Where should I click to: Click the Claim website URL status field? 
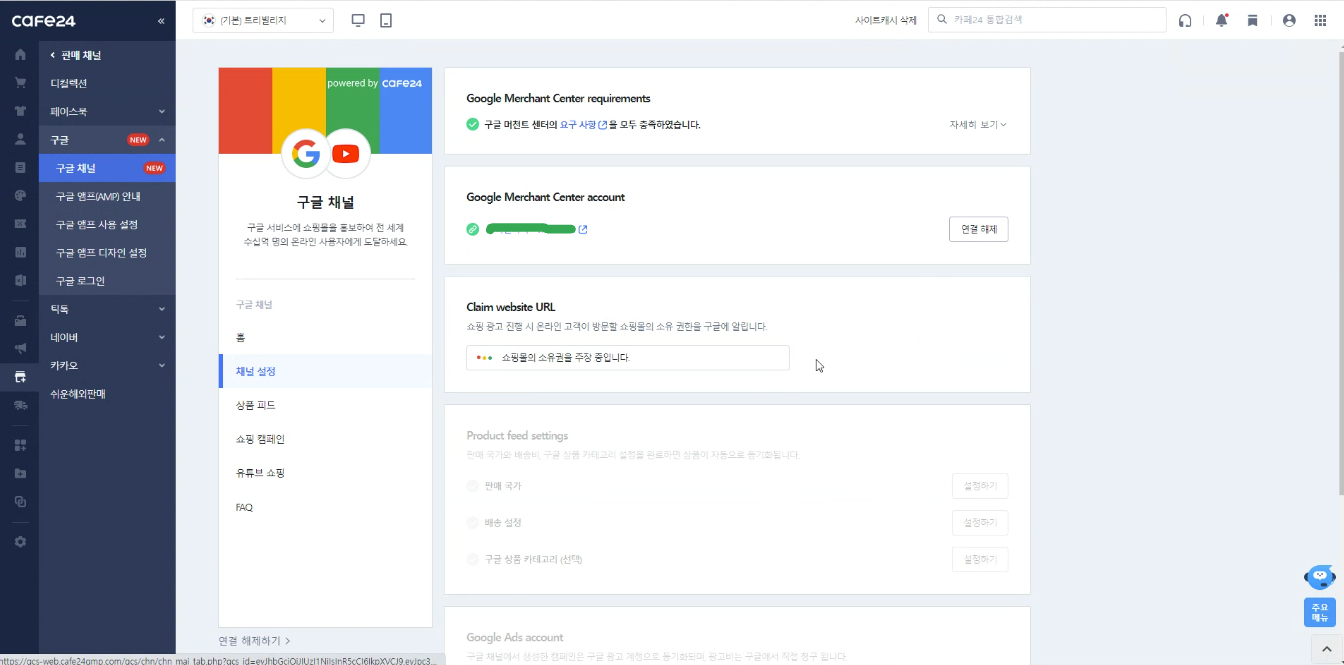coord(628,357)
